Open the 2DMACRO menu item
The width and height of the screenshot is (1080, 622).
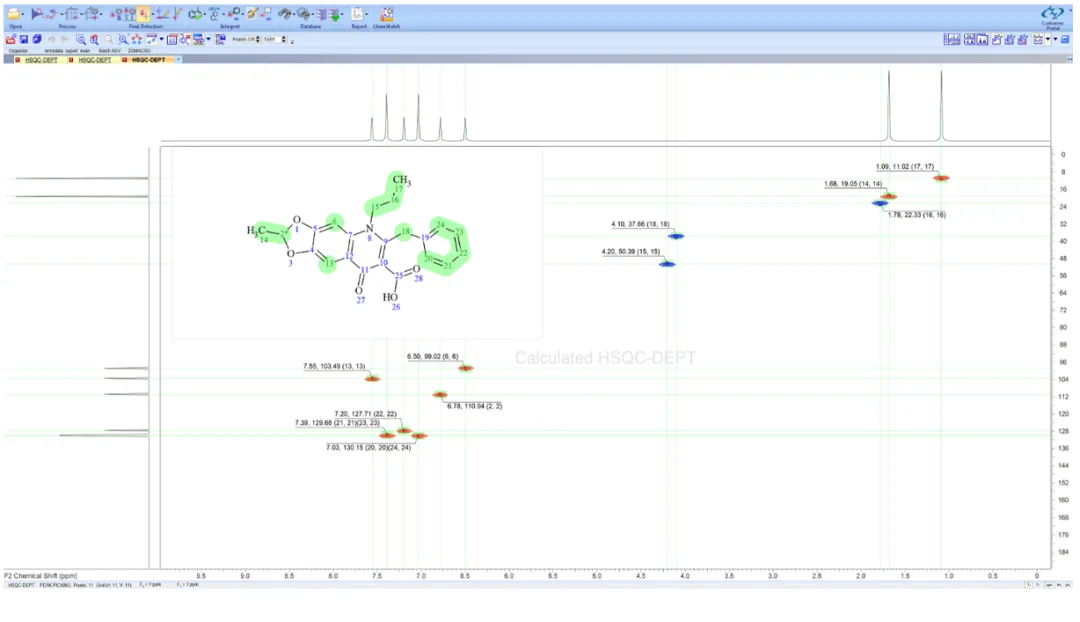point(139,50)
